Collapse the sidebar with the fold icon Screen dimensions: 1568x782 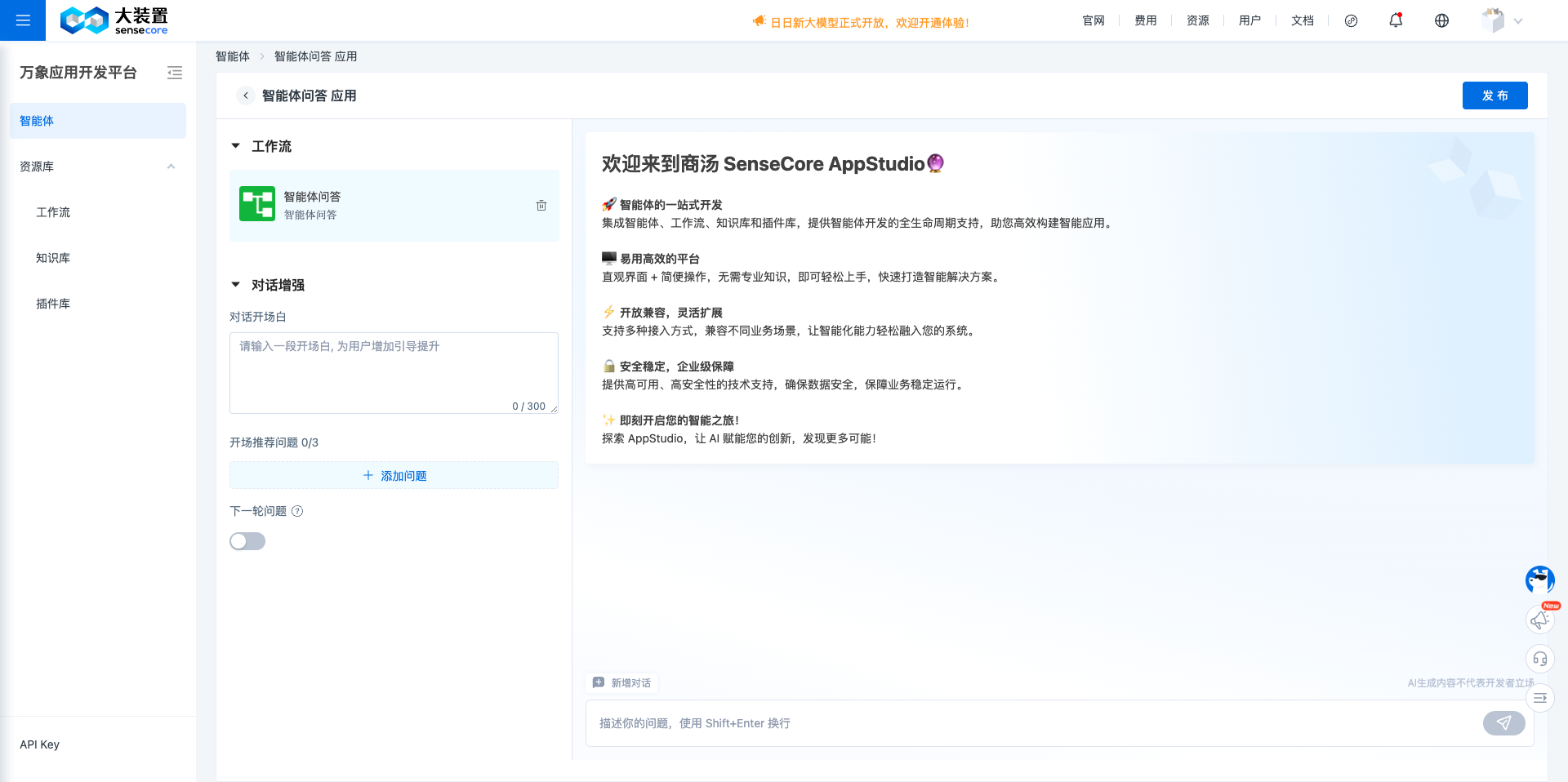(x=175, y=73)
